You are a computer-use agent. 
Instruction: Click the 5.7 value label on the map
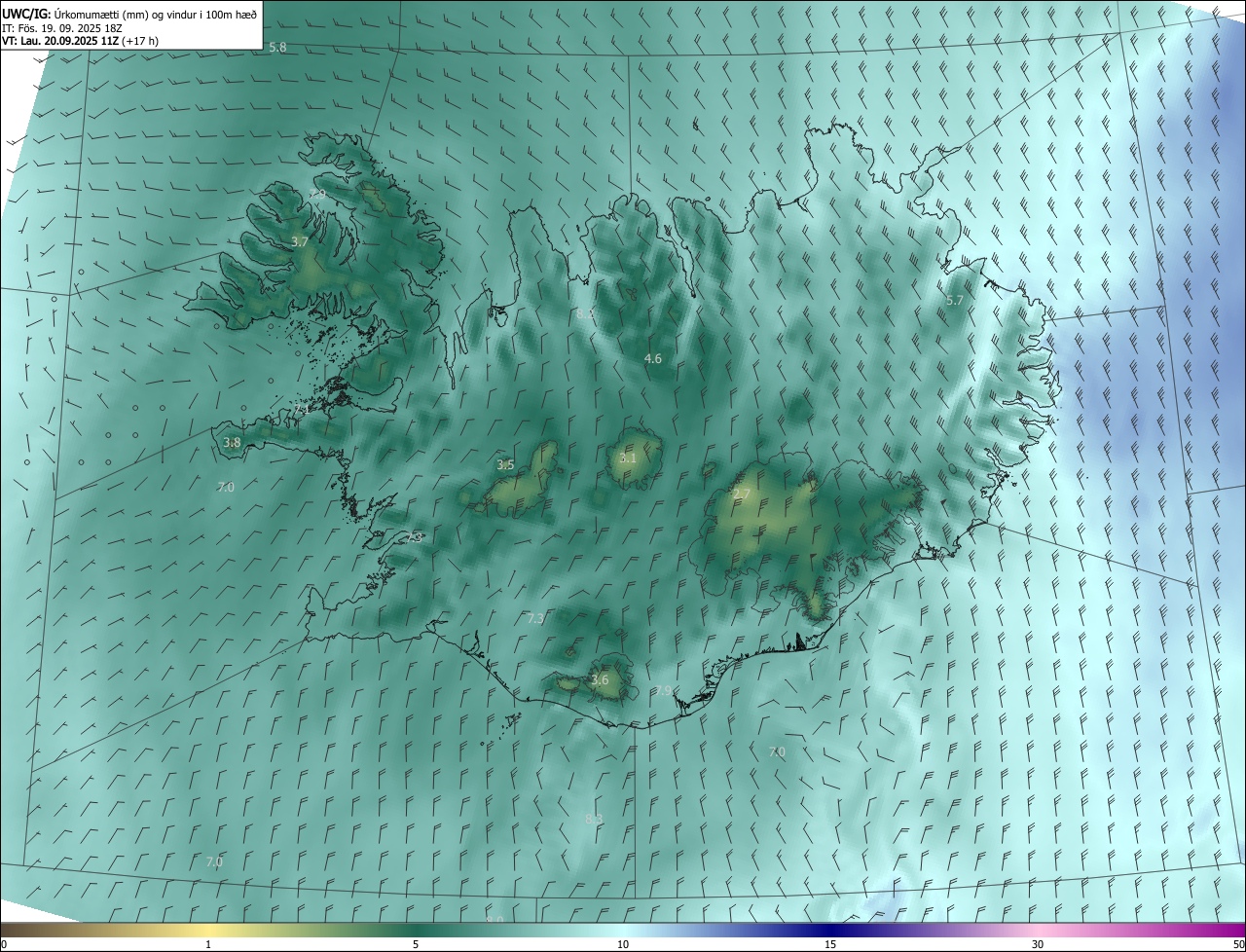(x=954, y=301)
